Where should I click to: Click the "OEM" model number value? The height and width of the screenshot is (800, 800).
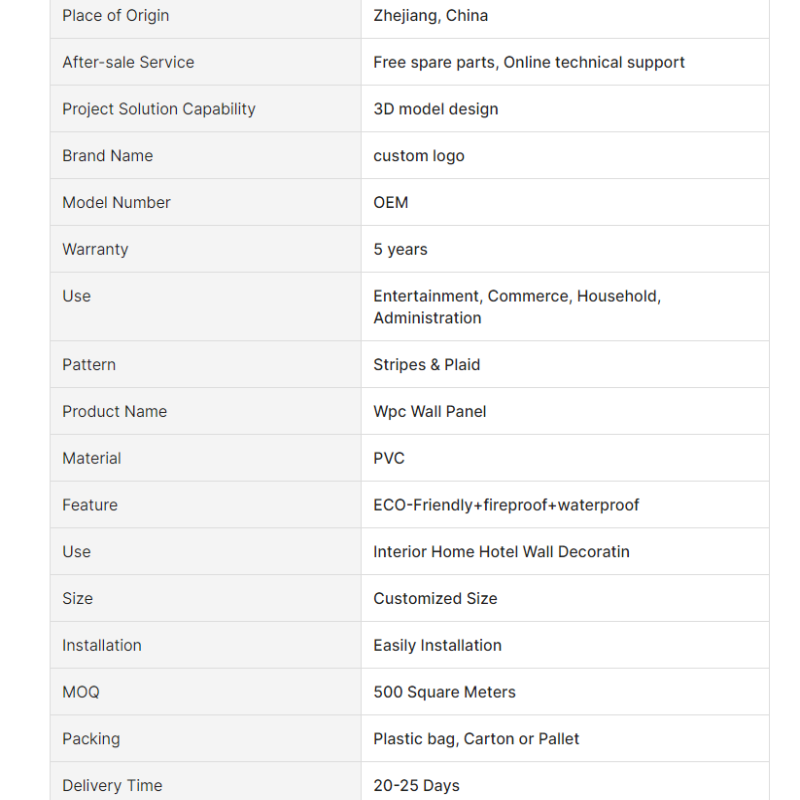tap(391, 202)
